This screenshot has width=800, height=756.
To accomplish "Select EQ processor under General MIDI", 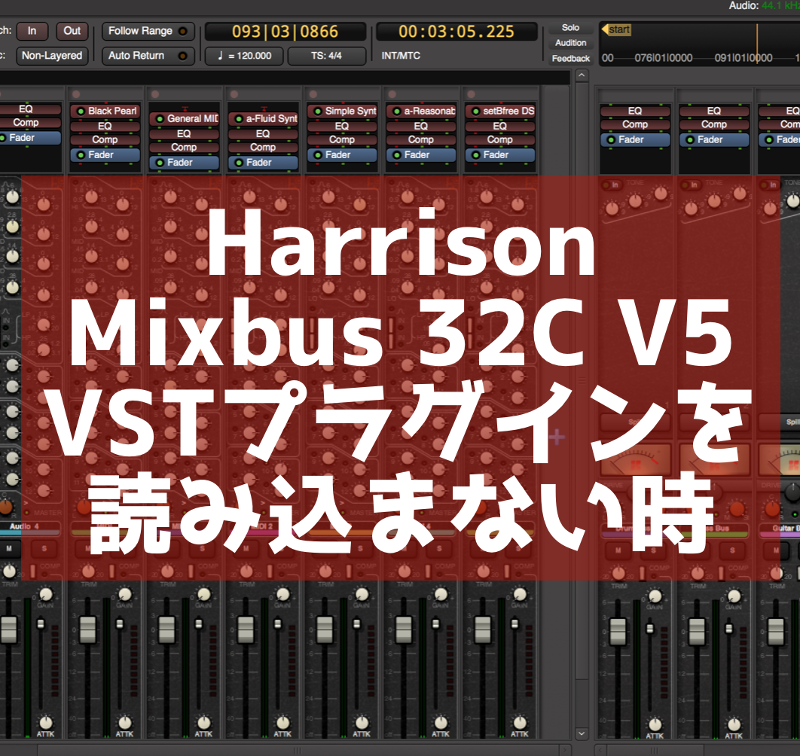I will click(184, 134).
